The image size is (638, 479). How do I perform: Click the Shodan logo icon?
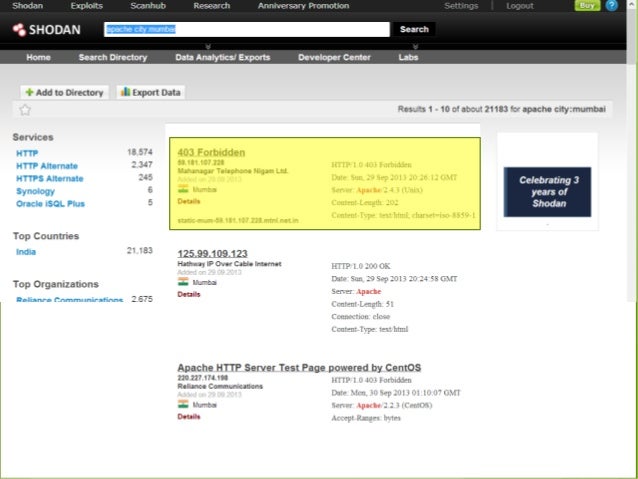(x=19, y=30)
